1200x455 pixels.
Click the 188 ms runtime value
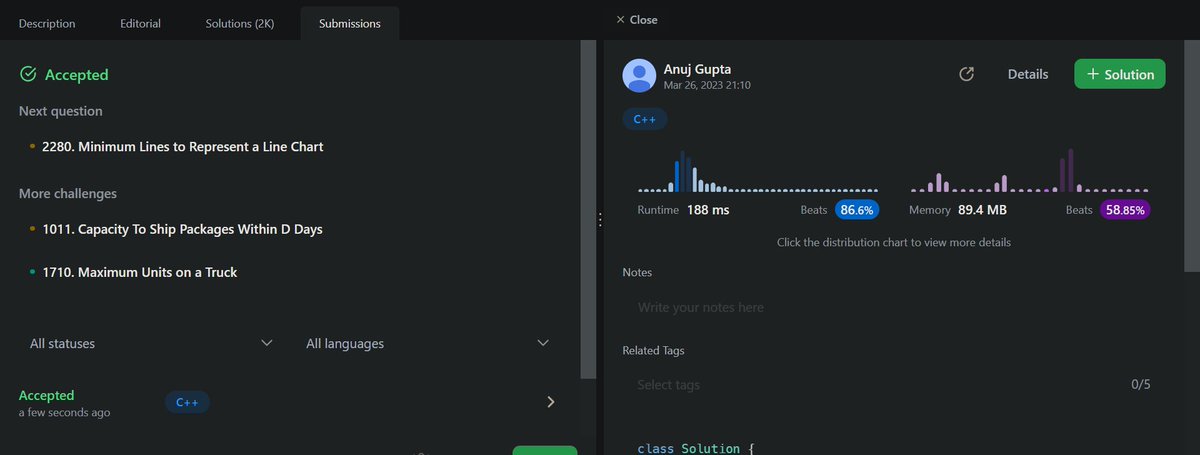click(708, 210)
